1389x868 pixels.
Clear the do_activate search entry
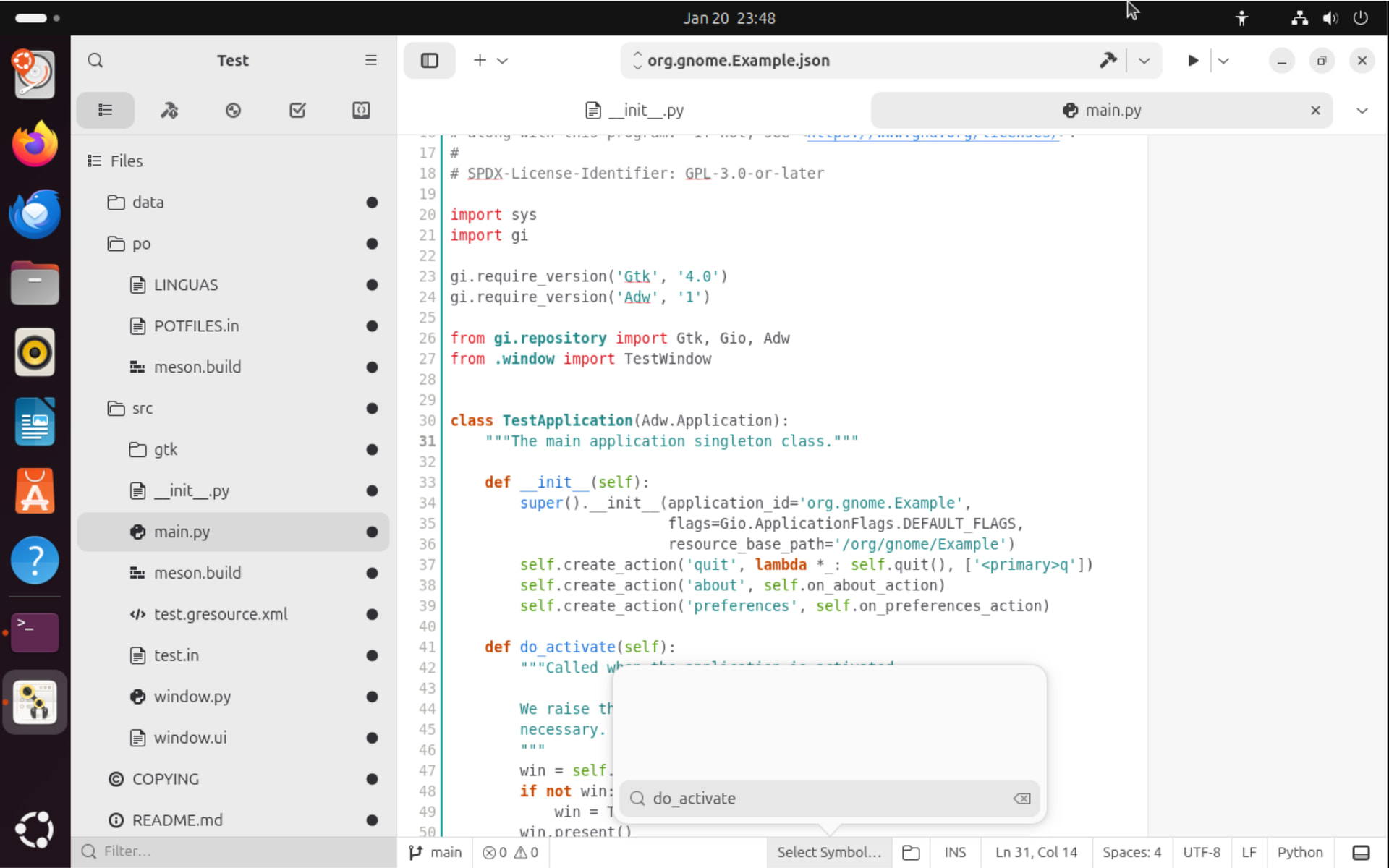coord(1021,799)
